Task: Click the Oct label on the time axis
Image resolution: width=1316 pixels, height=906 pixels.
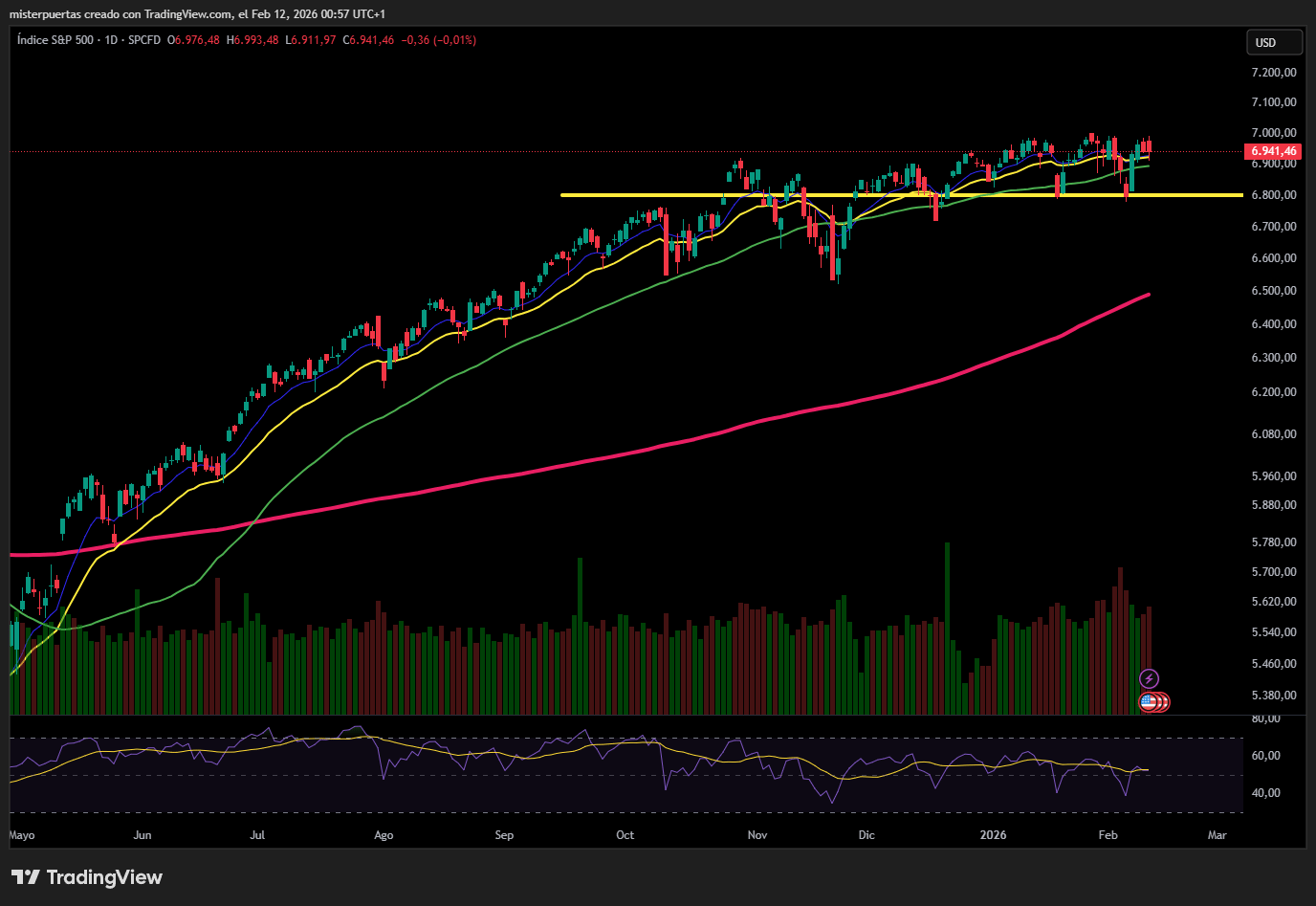Action: point(625,835)
